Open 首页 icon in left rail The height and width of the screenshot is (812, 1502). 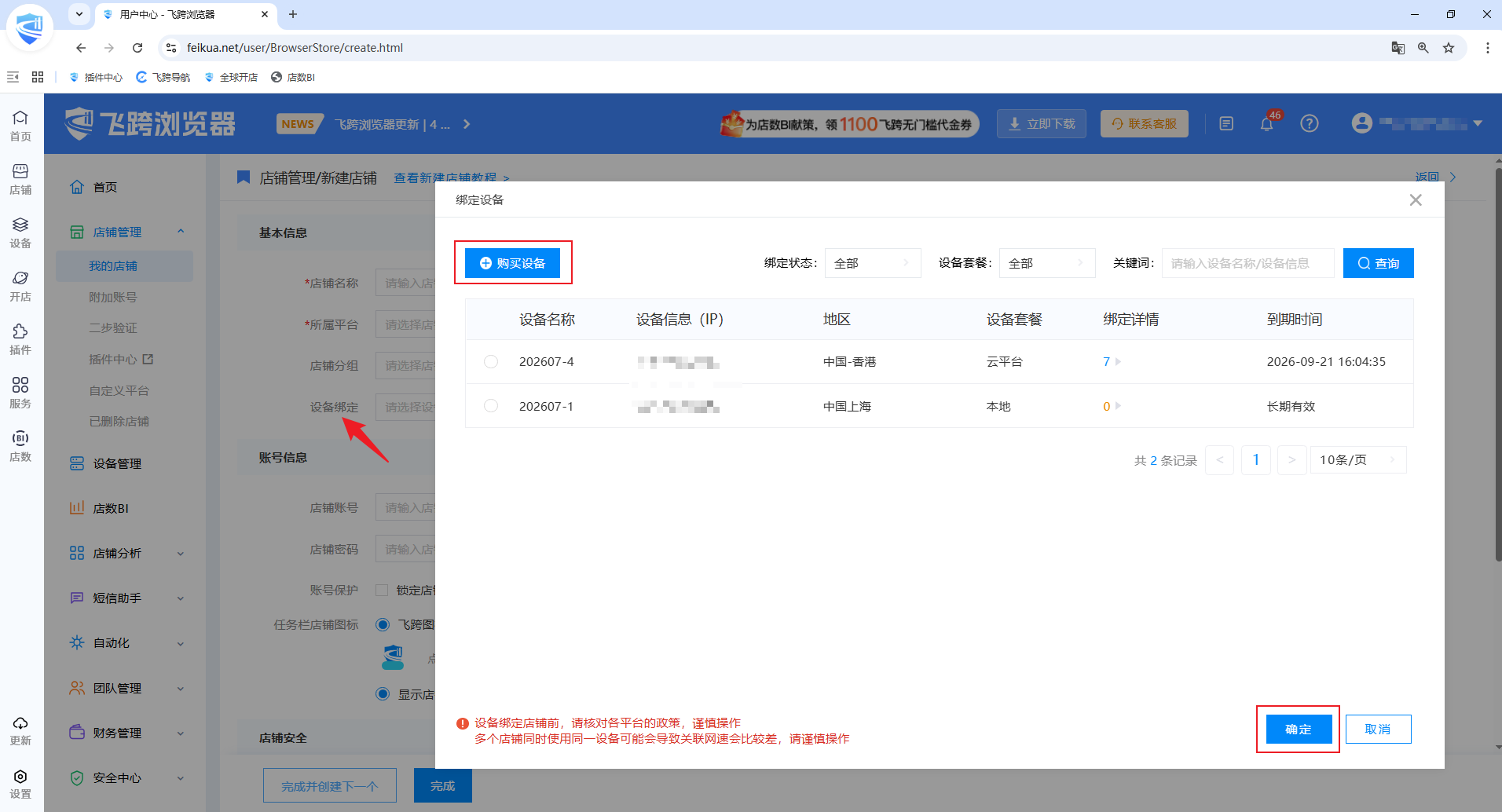20,125
